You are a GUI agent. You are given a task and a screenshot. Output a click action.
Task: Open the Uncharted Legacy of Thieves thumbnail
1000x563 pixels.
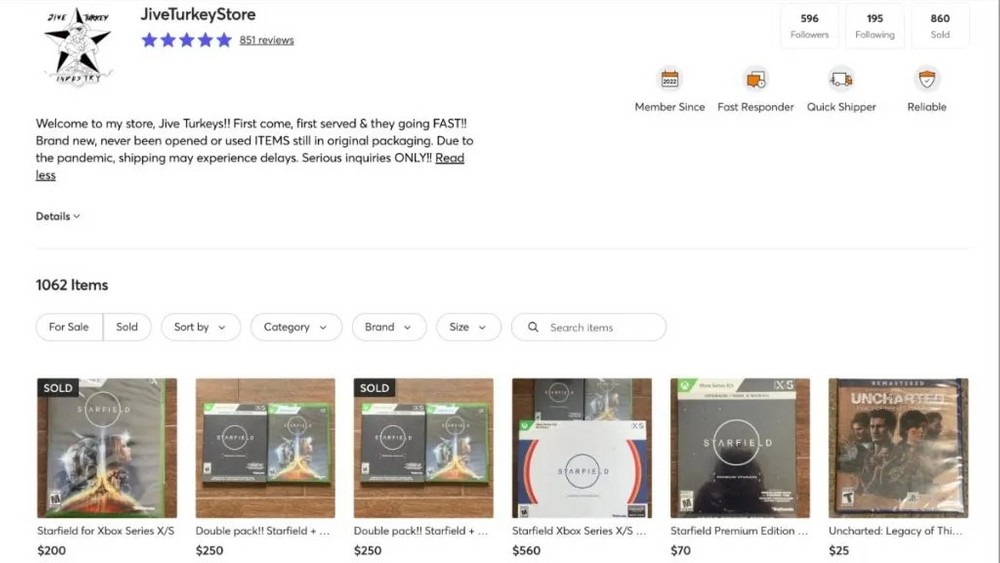(898, 448)
